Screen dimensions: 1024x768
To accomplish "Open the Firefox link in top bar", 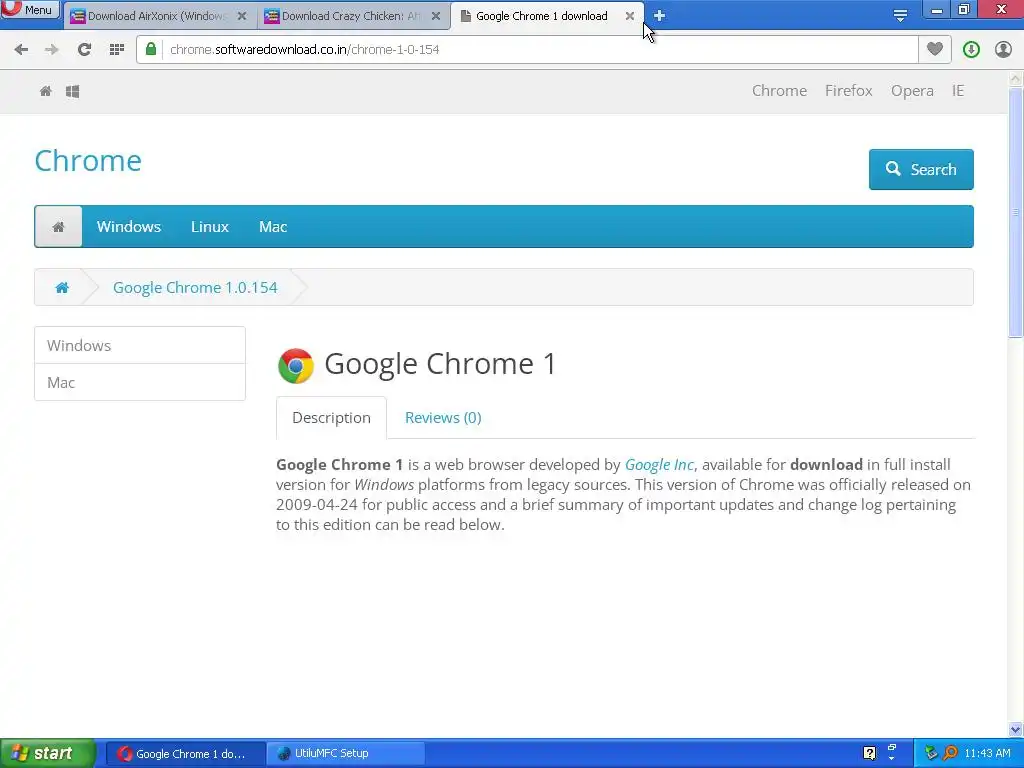I will pos(848,91).
